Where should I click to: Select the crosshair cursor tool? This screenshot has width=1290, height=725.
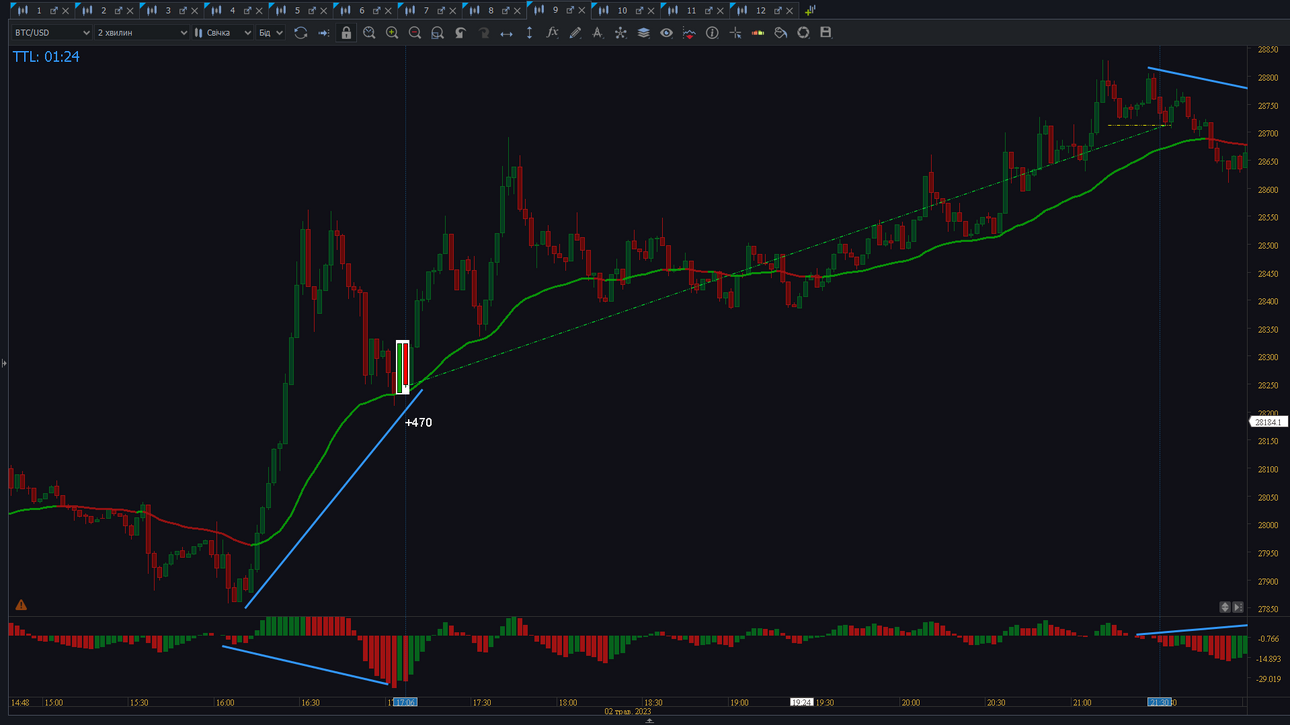pyautogui.click(x=735, y=33)
